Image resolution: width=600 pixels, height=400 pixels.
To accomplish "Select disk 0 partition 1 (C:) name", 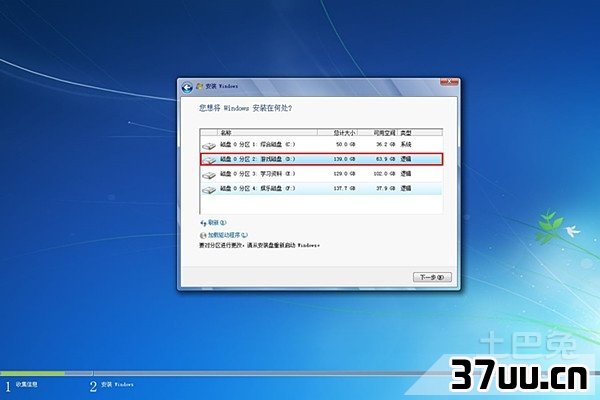I will point(258,145).
